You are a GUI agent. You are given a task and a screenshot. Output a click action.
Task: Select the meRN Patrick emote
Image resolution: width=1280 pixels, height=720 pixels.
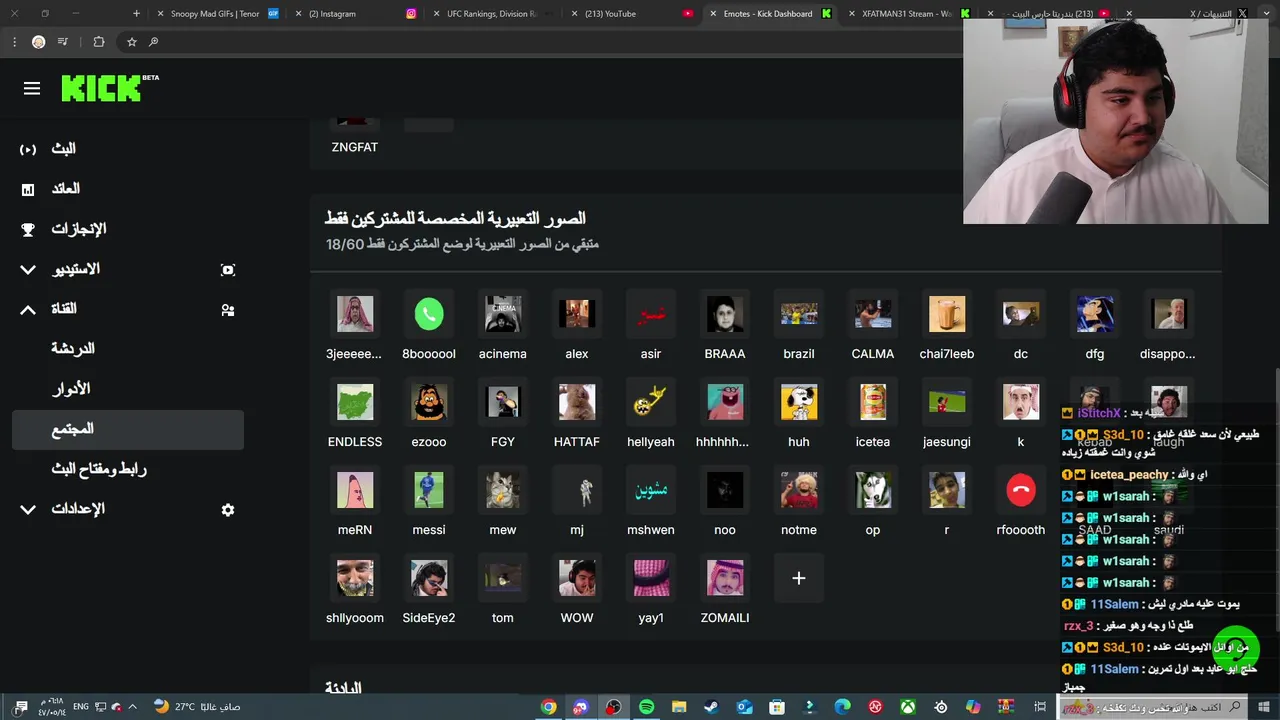pyautogui.click(x=355, y=490)
